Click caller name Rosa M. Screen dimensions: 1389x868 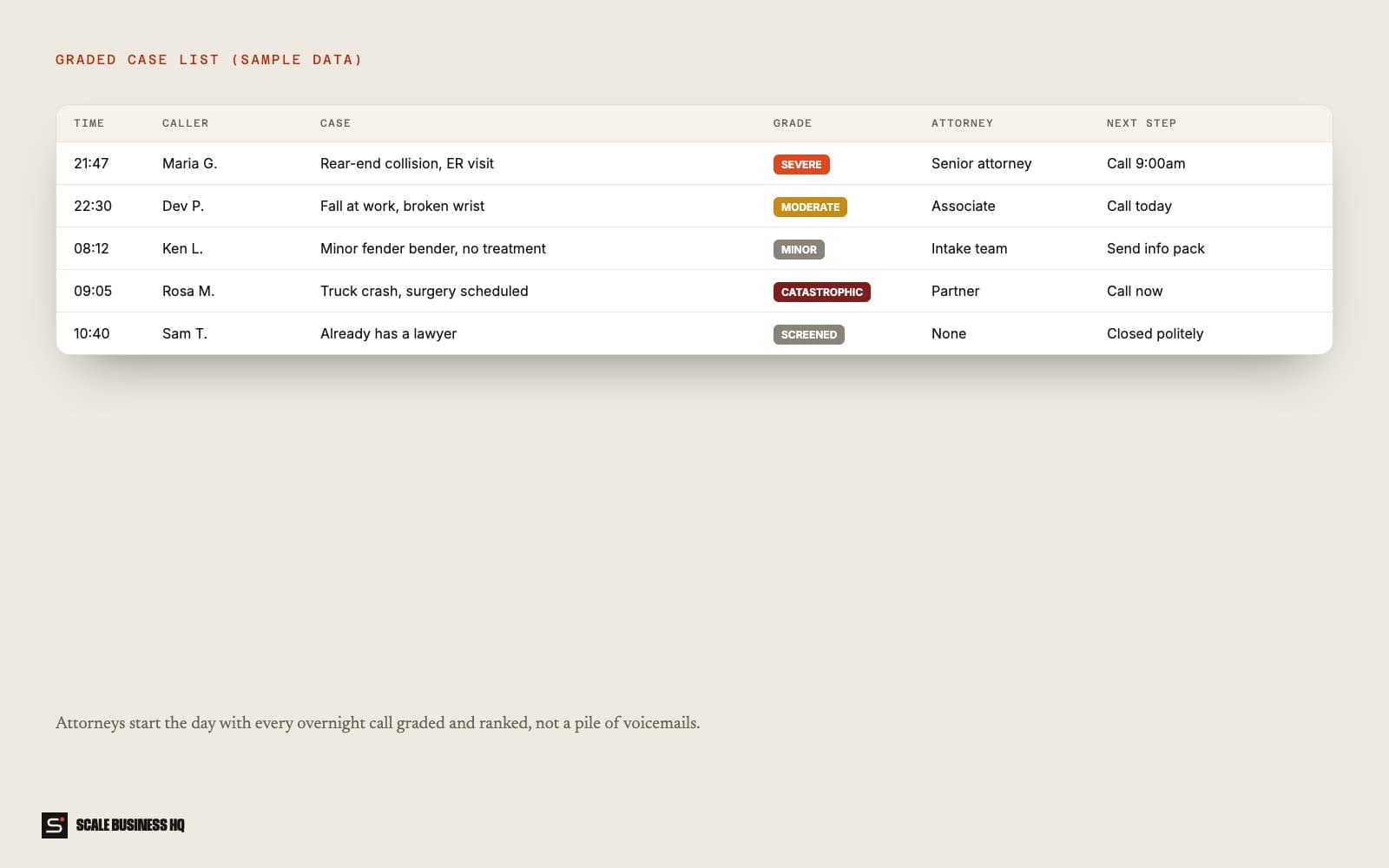[x=188, y=291]
